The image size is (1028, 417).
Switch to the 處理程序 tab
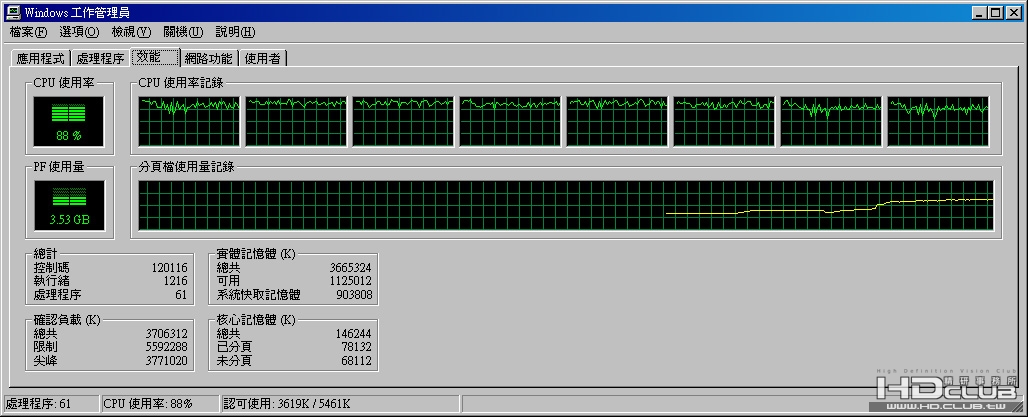100,58
